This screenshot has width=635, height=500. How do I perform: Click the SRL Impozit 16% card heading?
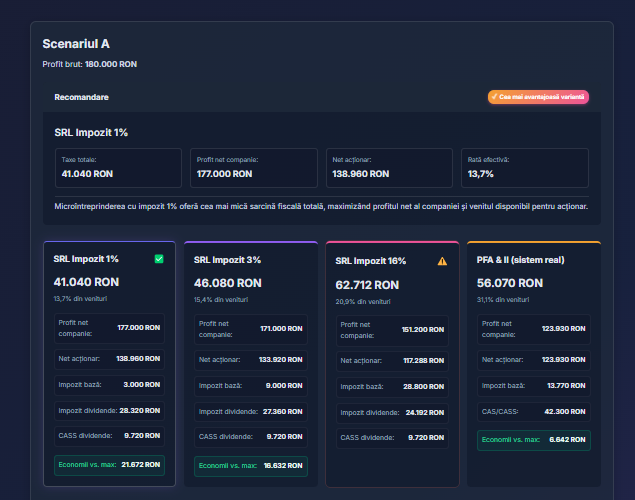[370, 261]
